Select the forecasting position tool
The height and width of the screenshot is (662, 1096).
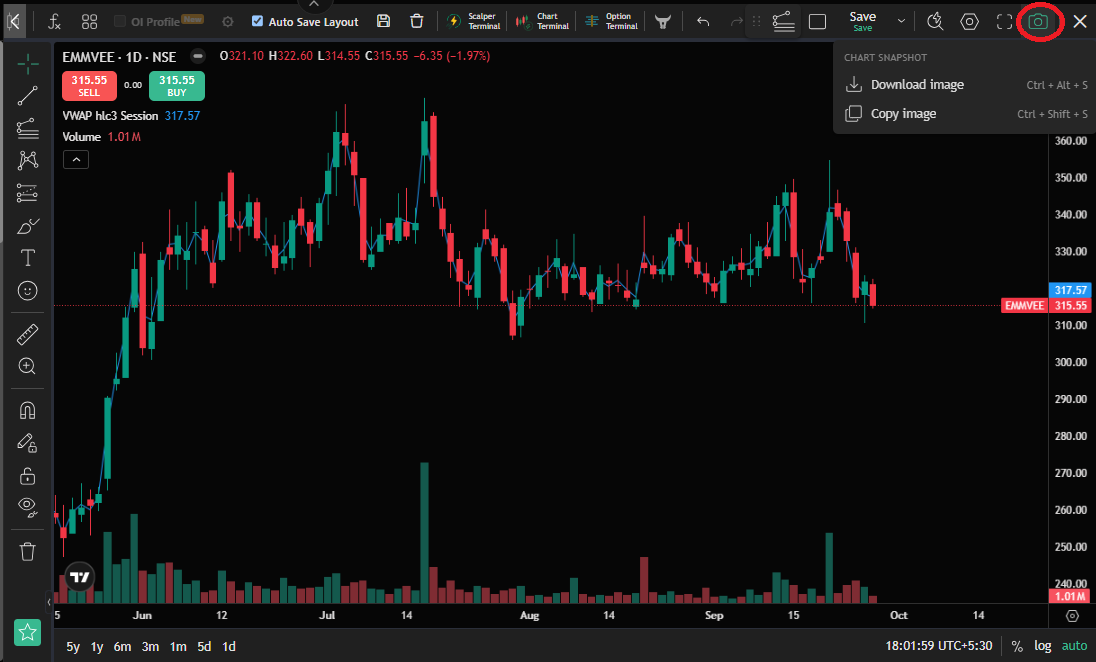tap(27, 193)
